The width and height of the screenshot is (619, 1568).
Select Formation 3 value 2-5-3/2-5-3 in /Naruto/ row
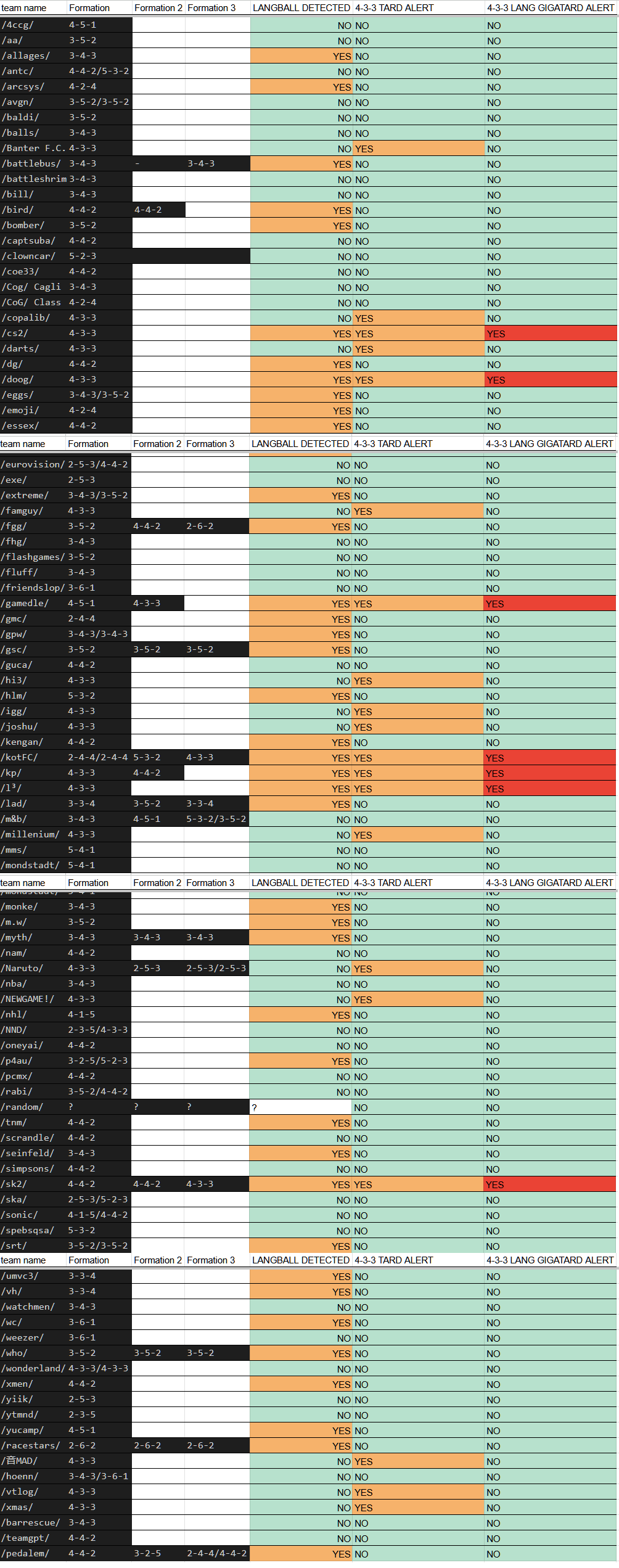click(x=216, y=969)
